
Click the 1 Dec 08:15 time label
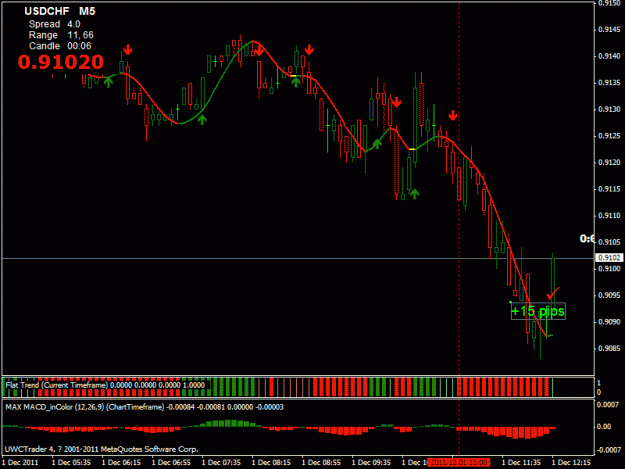(271, 463)
